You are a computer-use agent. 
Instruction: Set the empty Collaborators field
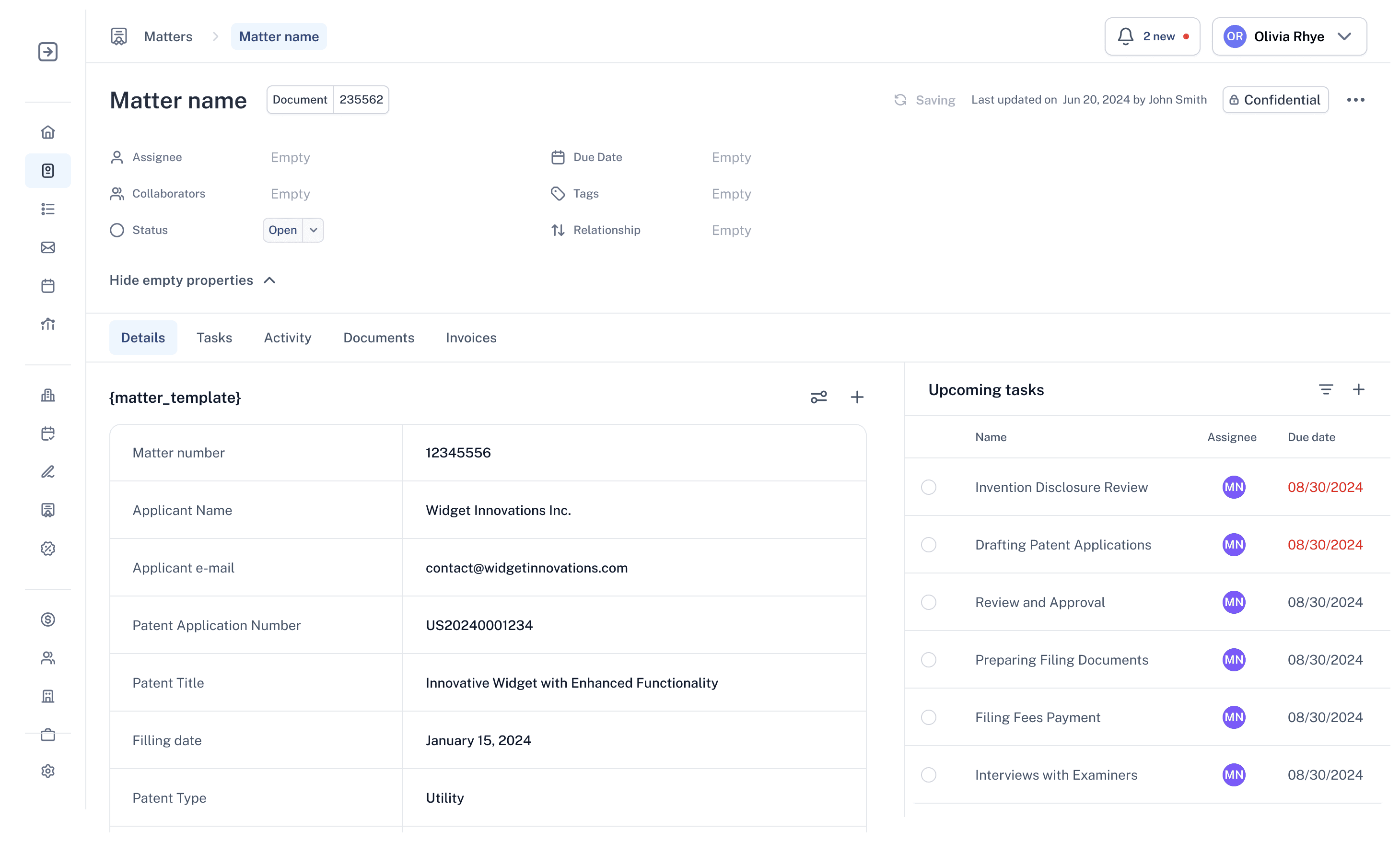290,194
